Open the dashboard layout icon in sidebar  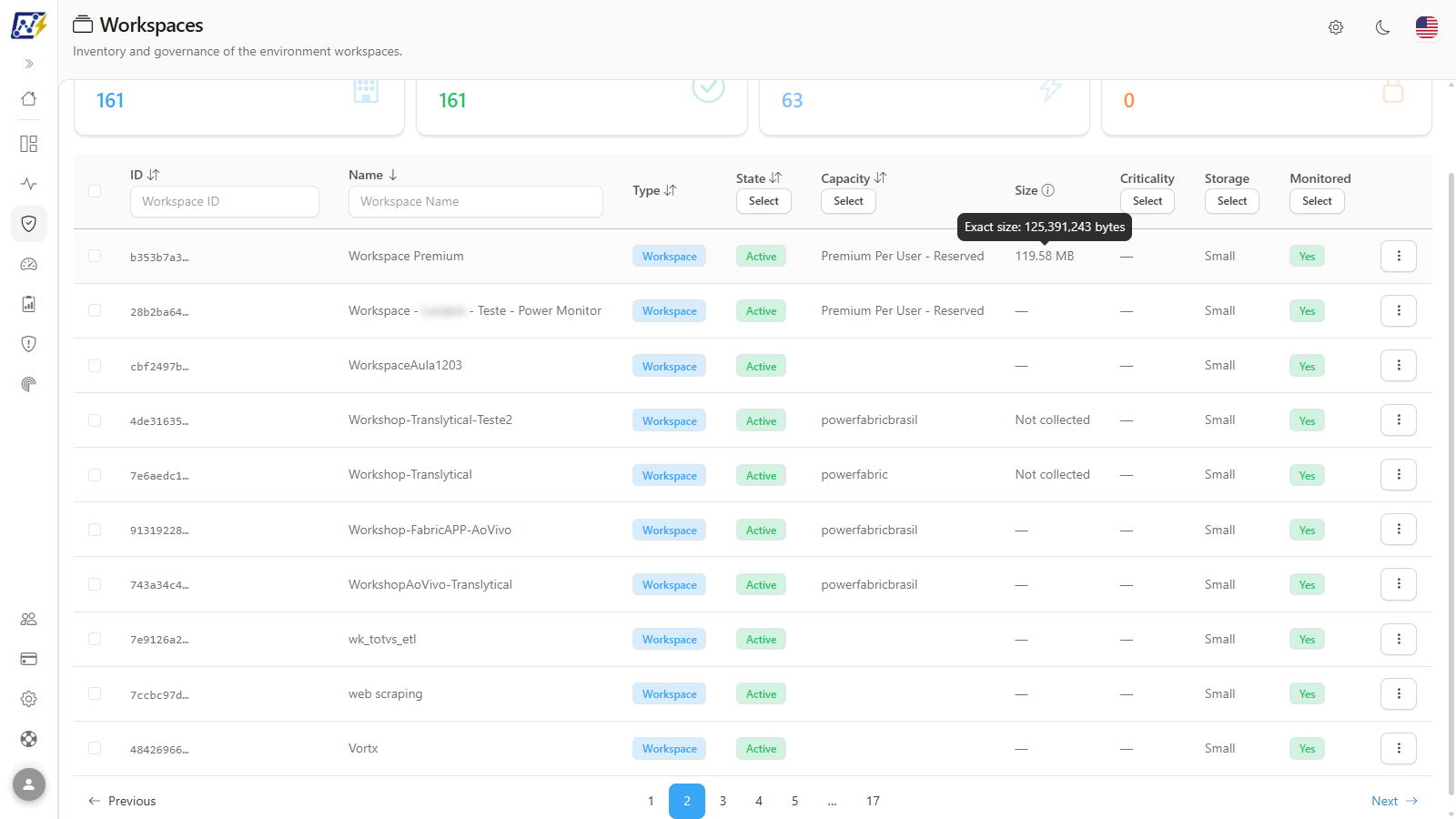(x=29, y=144)
